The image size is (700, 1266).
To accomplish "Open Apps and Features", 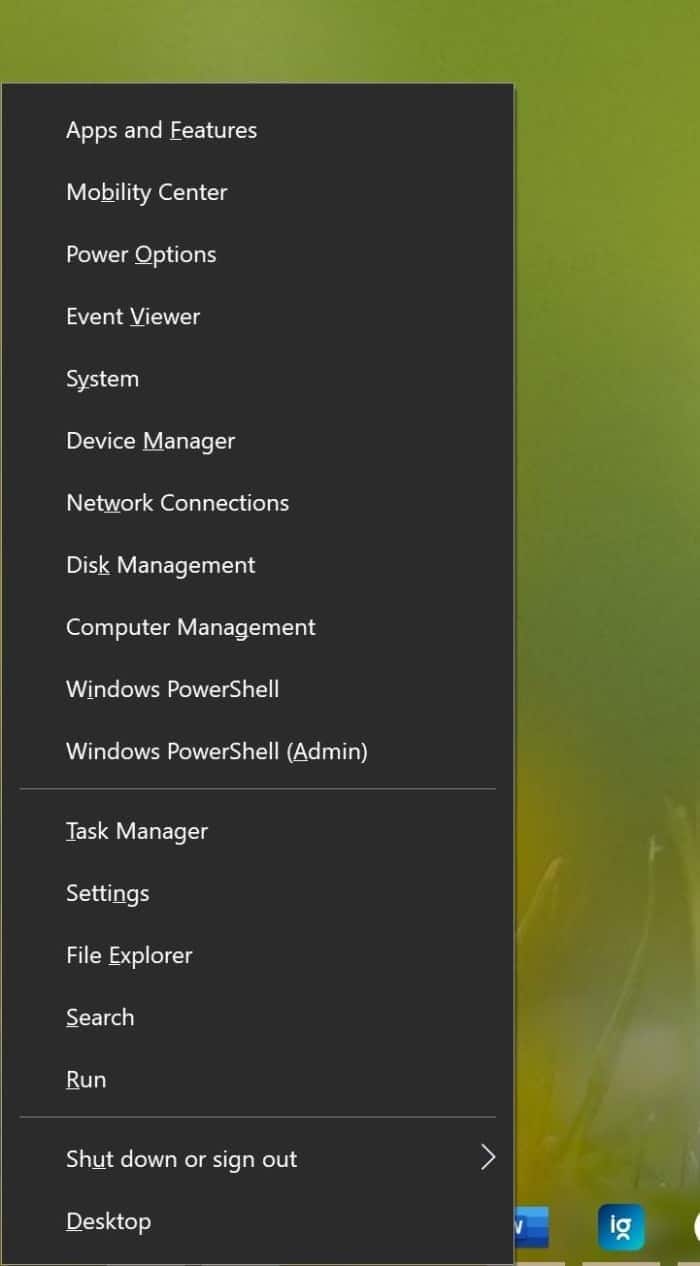I will tap(161, 129).
